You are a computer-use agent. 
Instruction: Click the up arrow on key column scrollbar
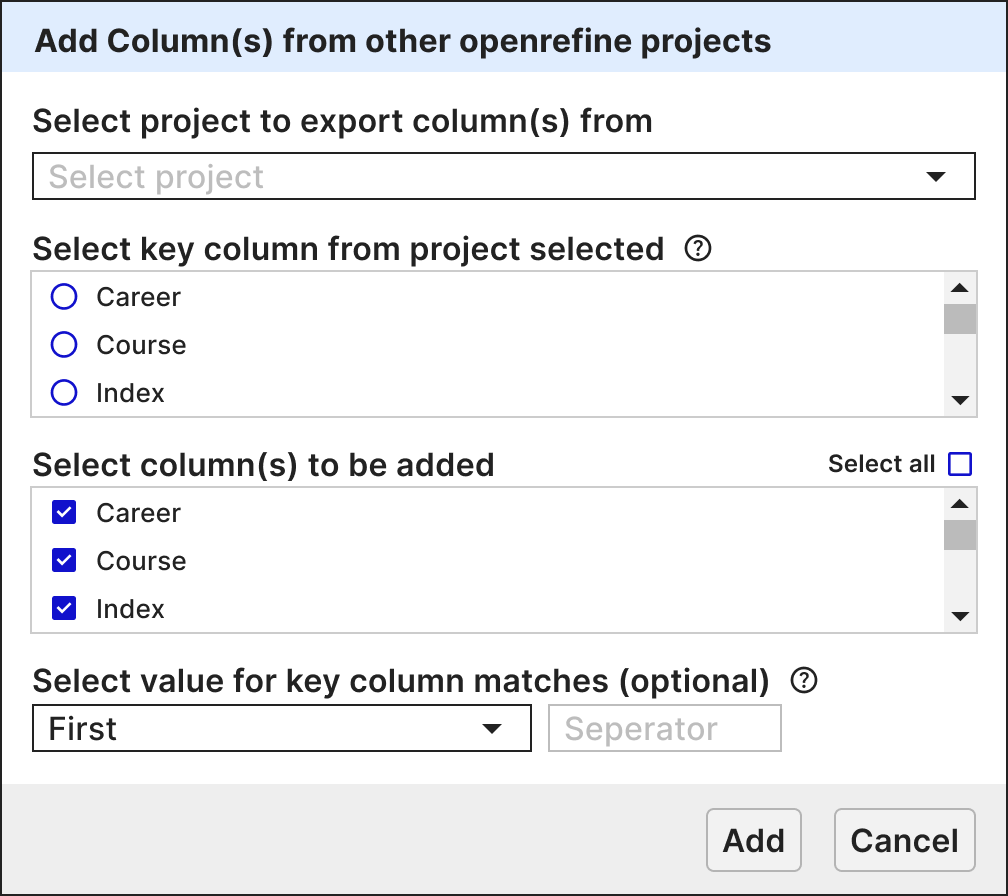(x=960, y=287)
